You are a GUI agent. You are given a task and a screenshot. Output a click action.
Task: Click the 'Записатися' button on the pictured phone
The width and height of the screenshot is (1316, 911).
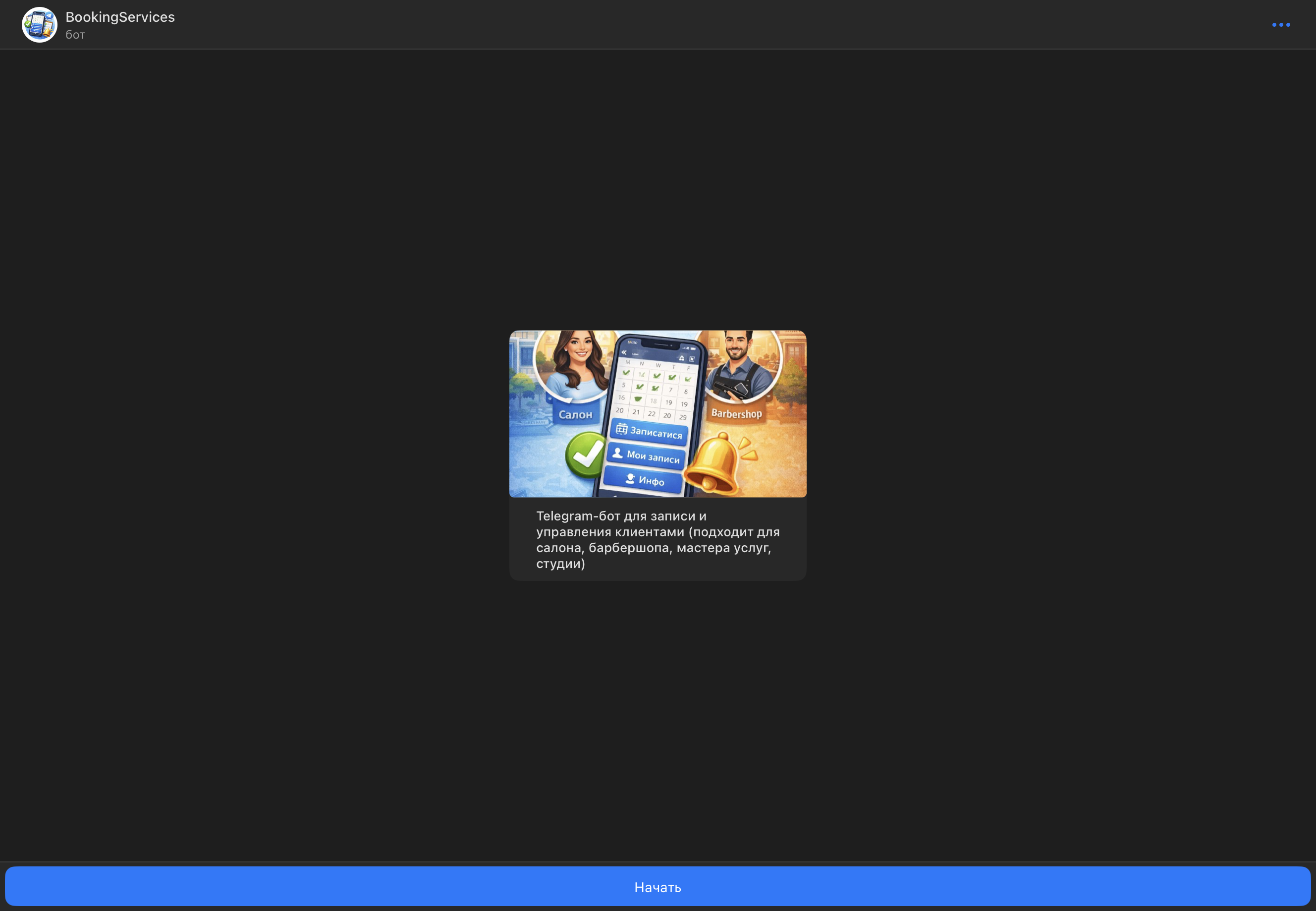pos(649,432)
